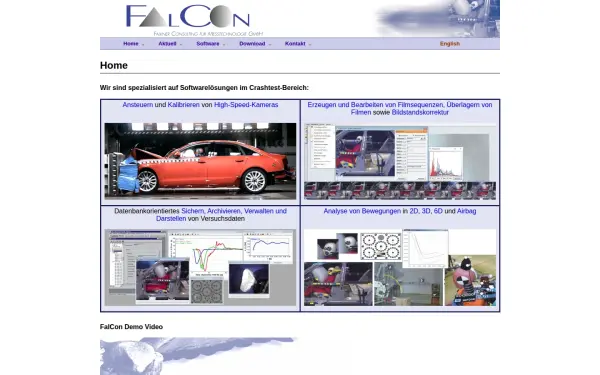
Task: Open the Erzeugen und Bearbeiten von Filmsequenzen link
Action: [x=375, y=104]
